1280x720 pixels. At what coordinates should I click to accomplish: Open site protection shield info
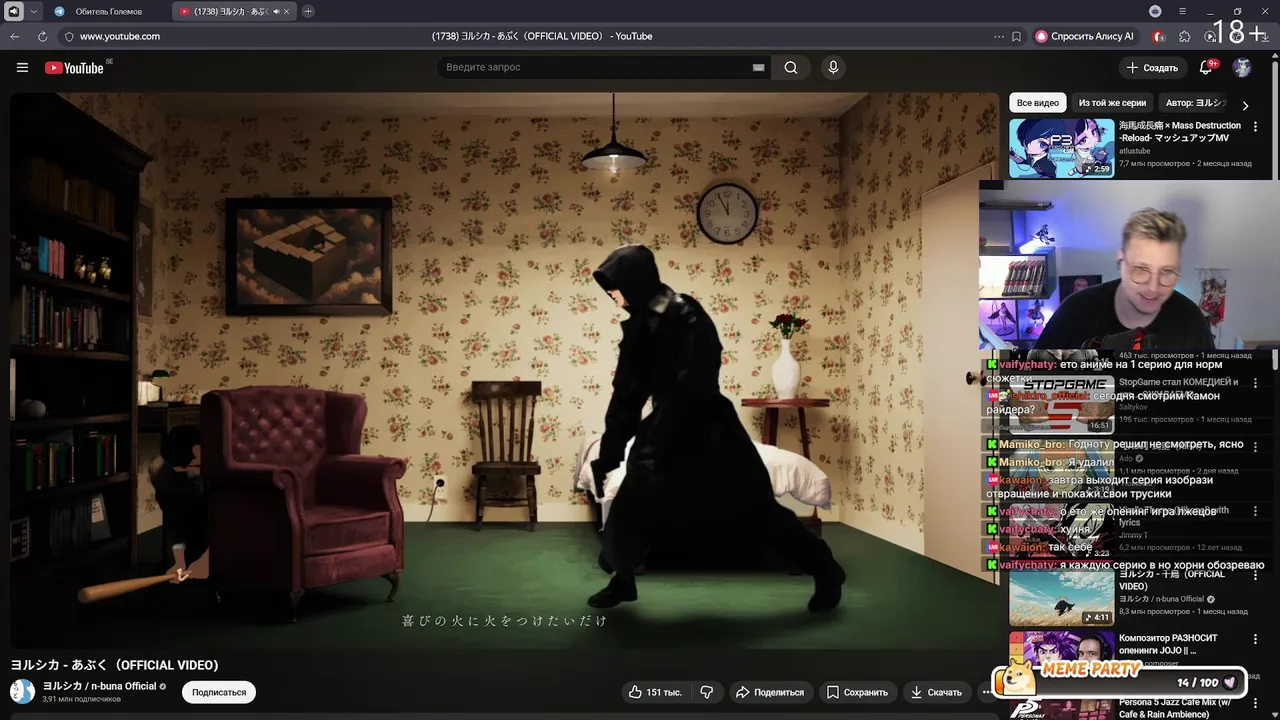pyautogui.click(x=69, y=36)
